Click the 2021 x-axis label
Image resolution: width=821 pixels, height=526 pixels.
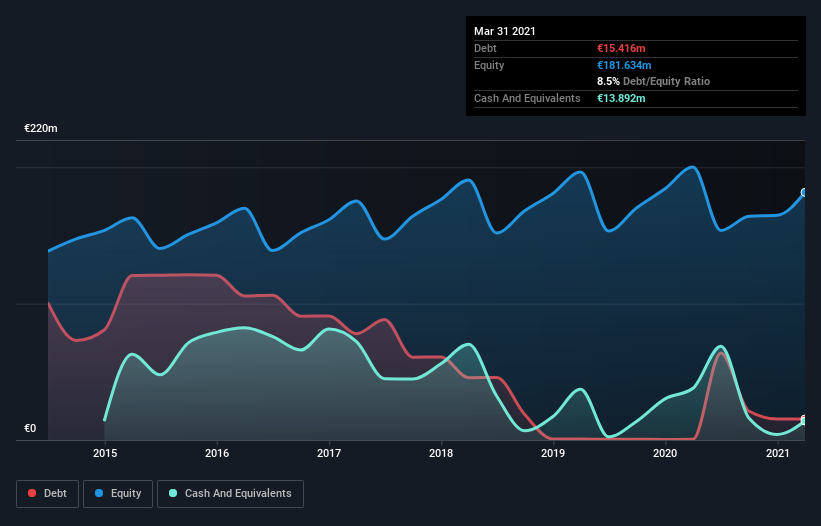pyautogui.click(x=778, y=453)
